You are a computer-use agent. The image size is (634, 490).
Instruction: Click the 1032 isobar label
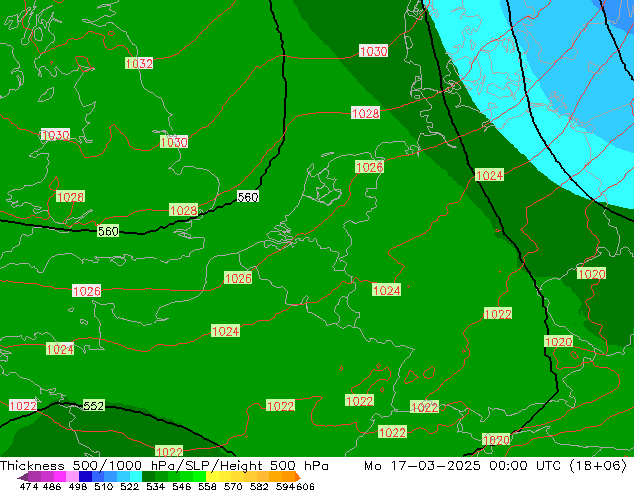(139, 63)
